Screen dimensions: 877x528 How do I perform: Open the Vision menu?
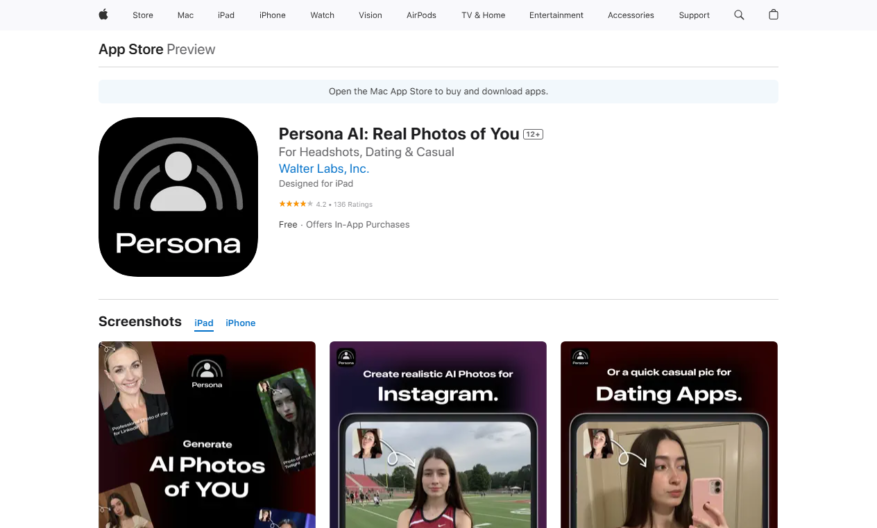coord(370,15)
